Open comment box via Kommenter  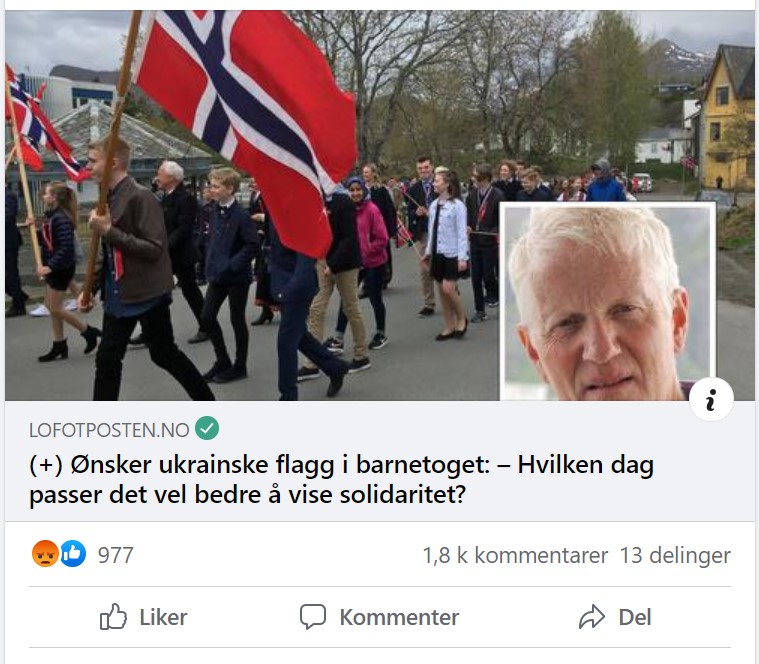380,617
